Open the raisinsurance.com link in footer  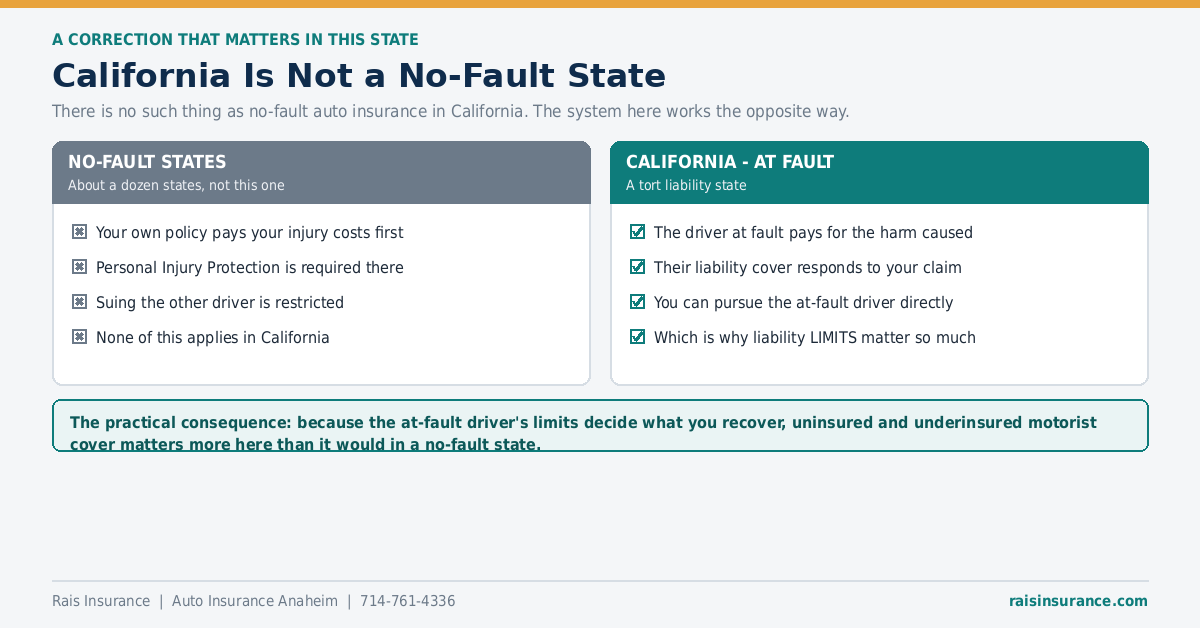[1078, 601]
